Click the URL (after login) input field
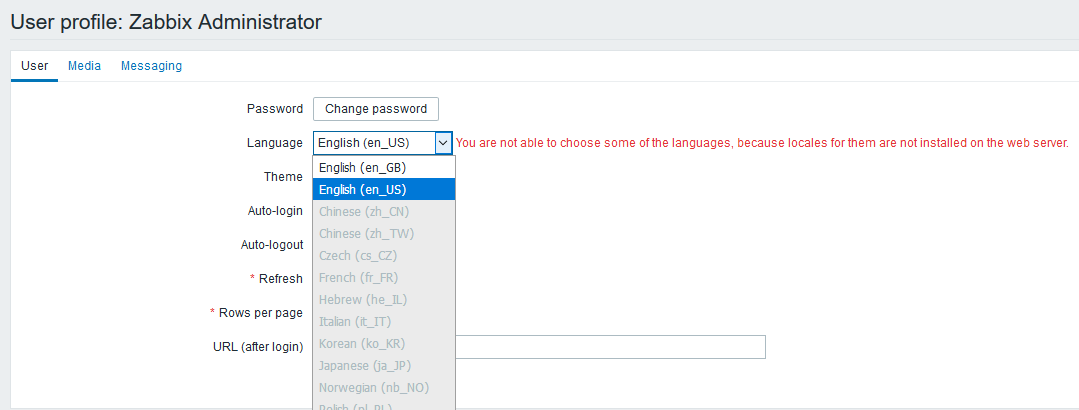Screen dimensions: 1079x410 click(610, 347)
